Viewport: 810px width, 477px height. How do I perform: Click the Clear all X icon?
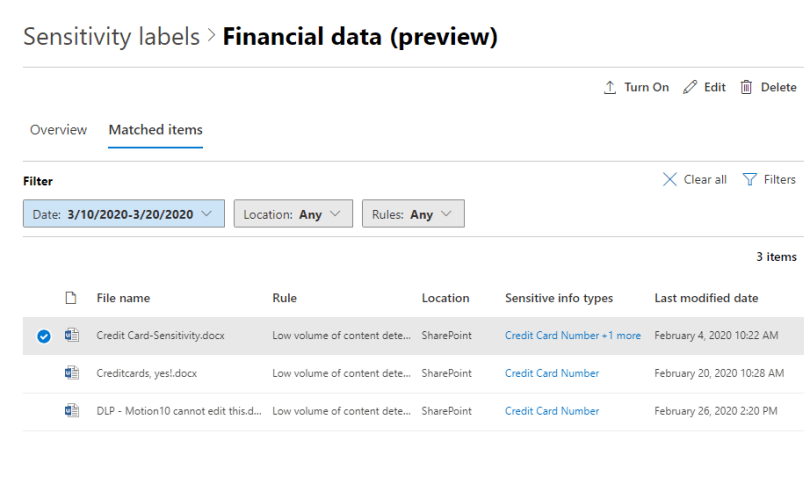(x=670, y=180)
